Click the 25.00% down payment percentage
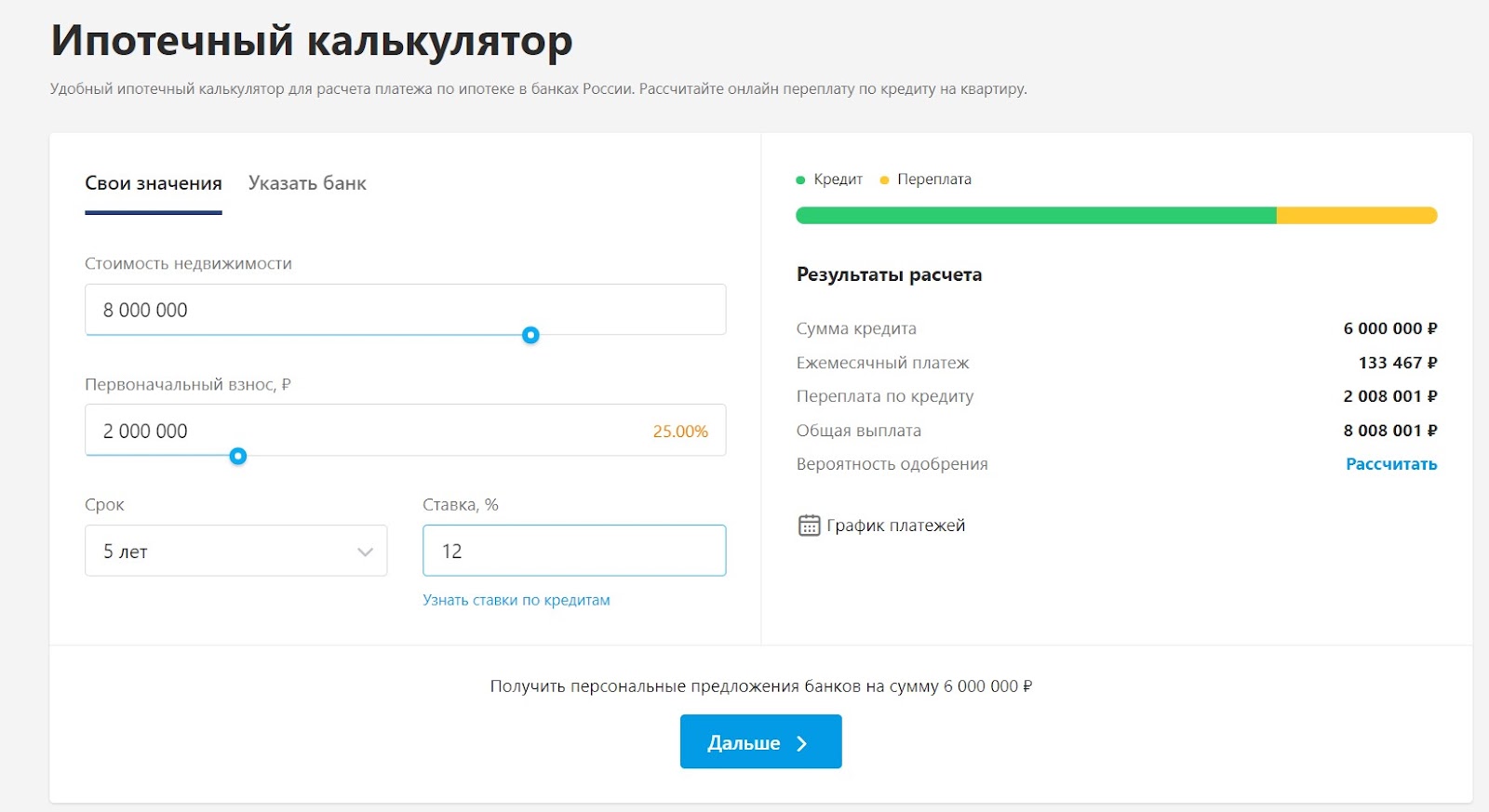Viewport: 1489px width, 812px height. (680, 432)
